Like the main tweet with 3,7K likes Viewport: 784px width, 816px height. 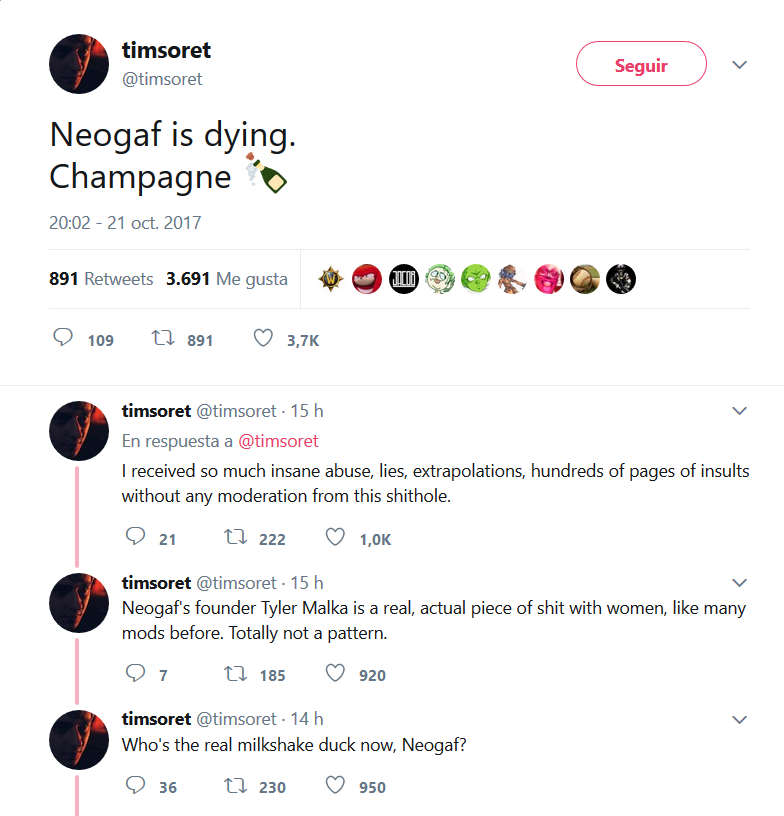coord(263,339)
